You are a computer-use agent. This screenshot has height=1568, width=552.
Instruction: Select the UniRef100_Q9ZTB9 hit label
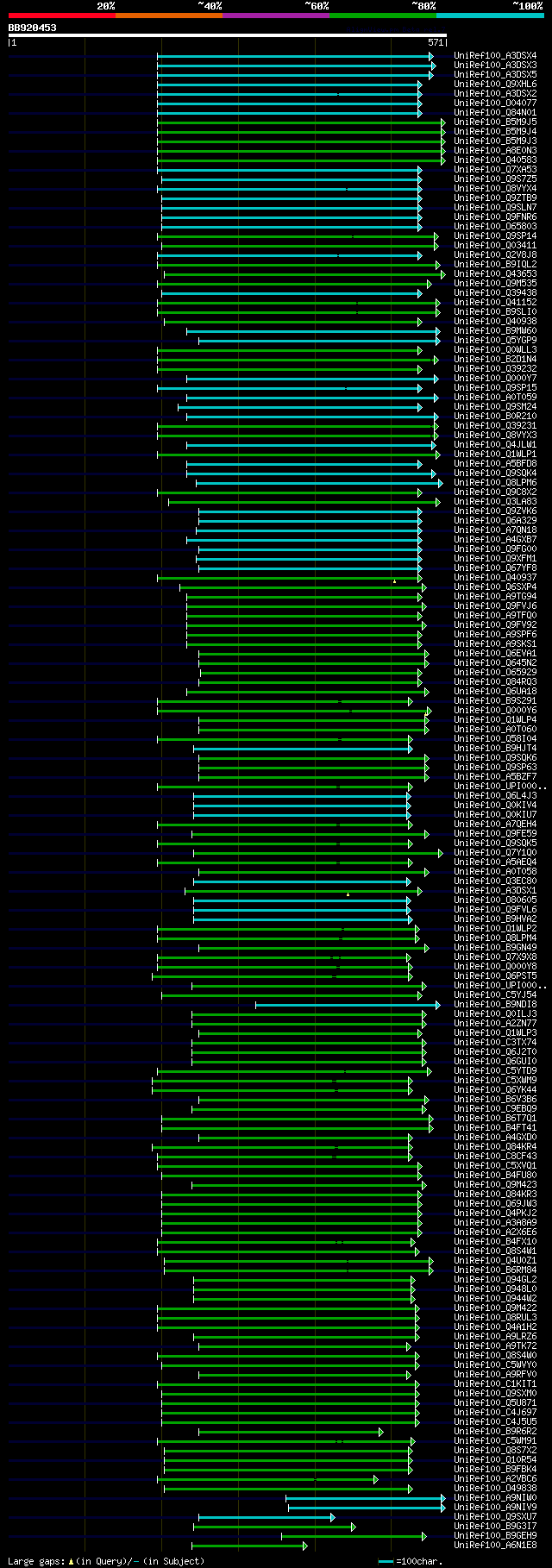[x=495, y=198]
